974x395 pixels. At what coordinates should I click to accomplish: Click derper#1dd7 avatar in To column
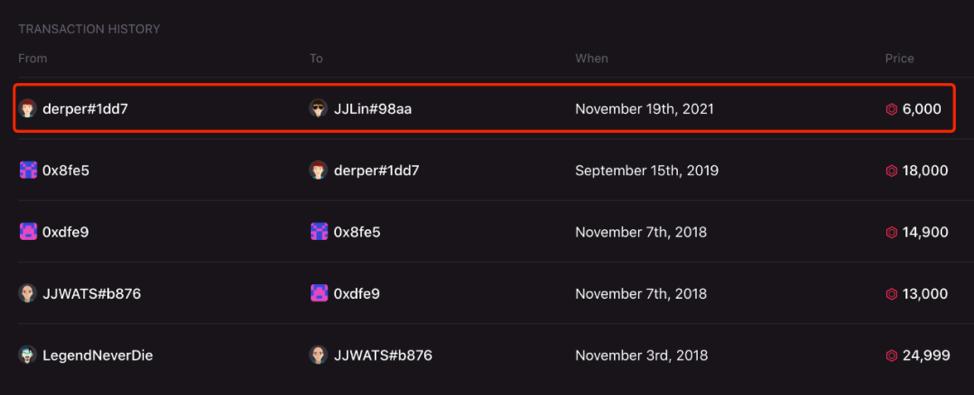pyautogui.click(x=318, y=170)
